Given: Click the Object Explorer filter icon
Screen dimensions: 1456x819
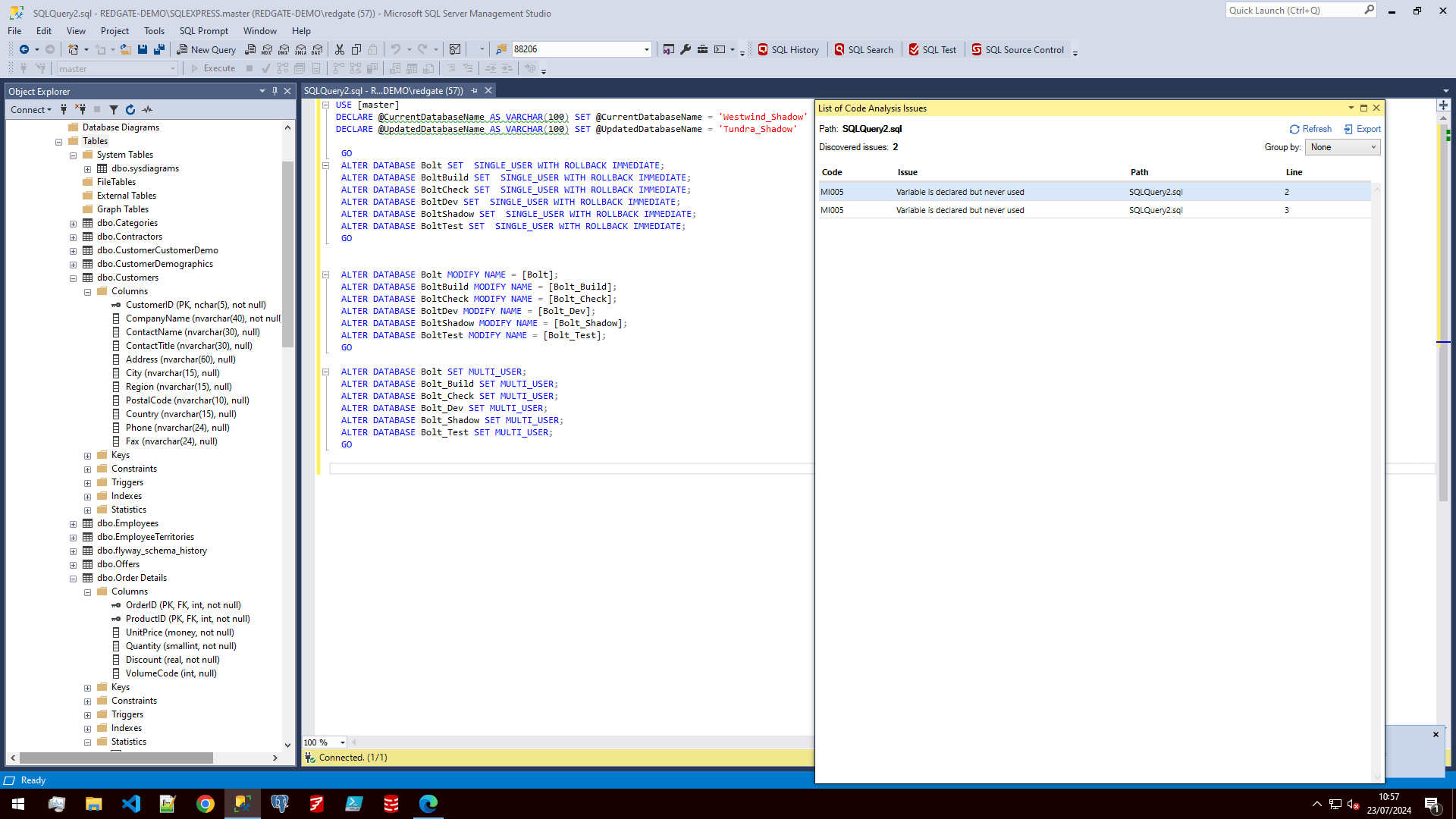Looking at the screenshot, I should 114,109.
